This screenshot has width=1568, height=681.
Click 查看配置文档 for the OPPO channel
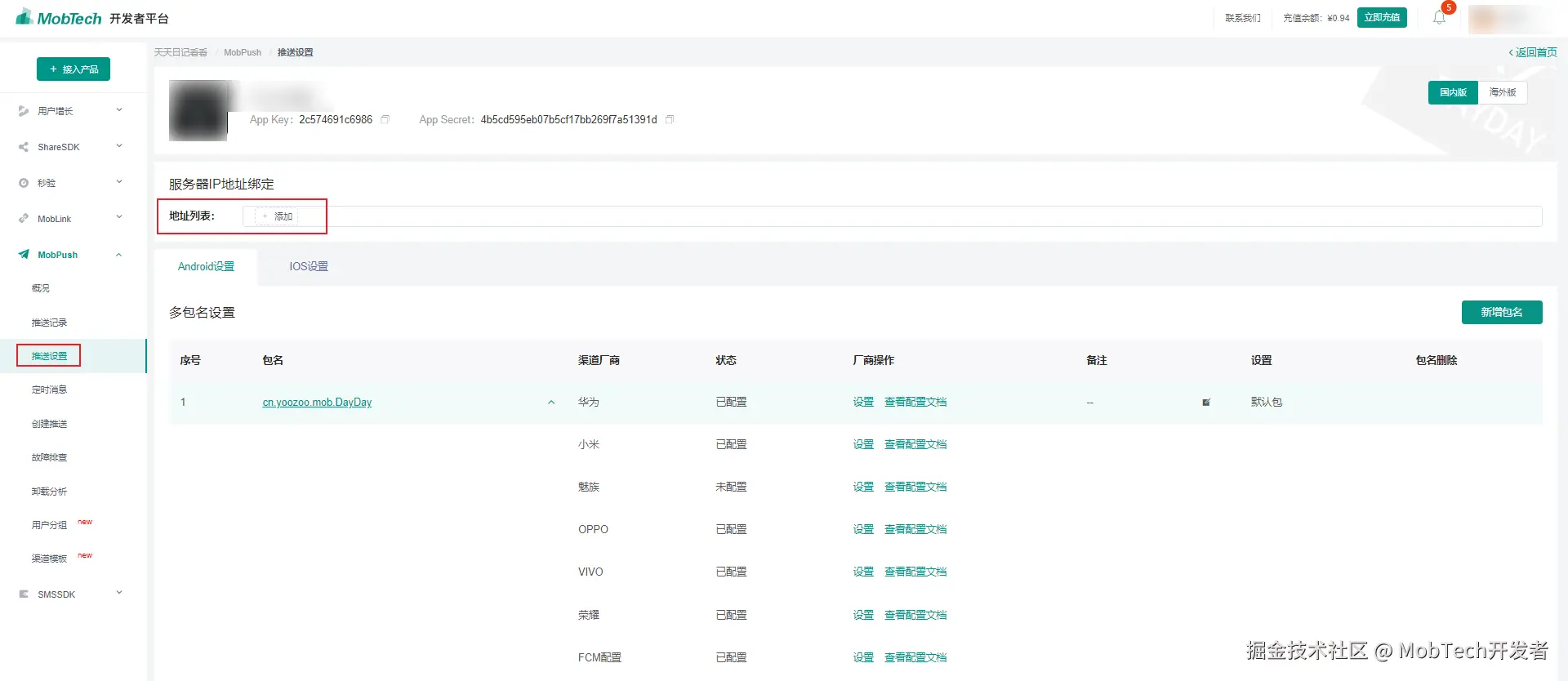click(915, 529)
